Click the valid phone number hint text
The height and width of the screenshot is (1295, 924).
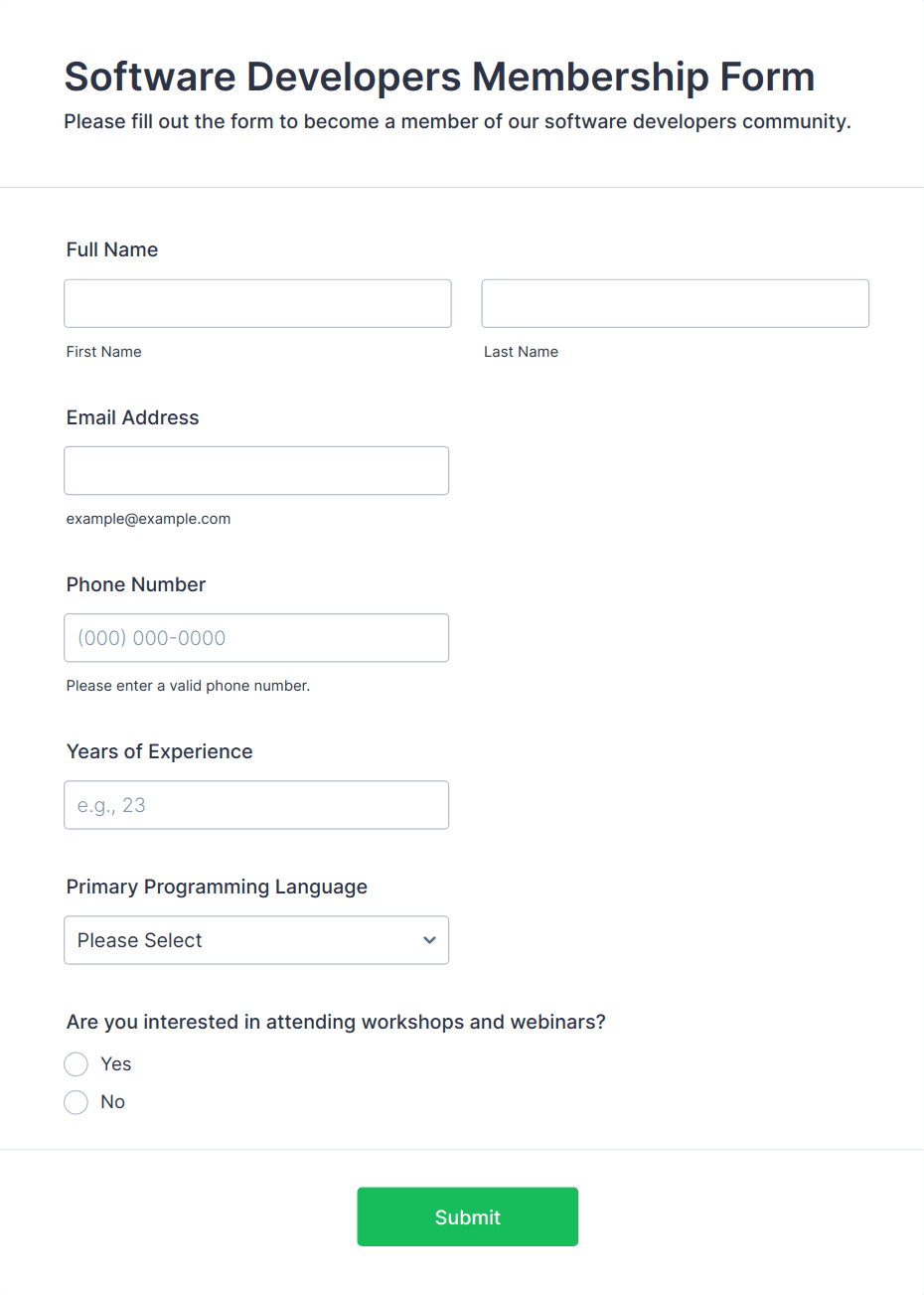[188, 686]
